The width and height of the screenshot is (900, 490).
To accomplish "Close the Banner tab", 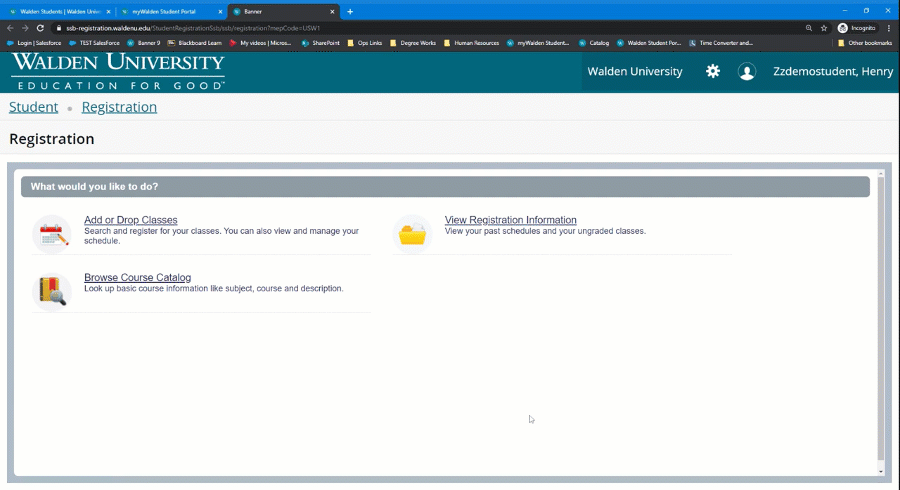I will pyautogui.click(x=332, y=11).
